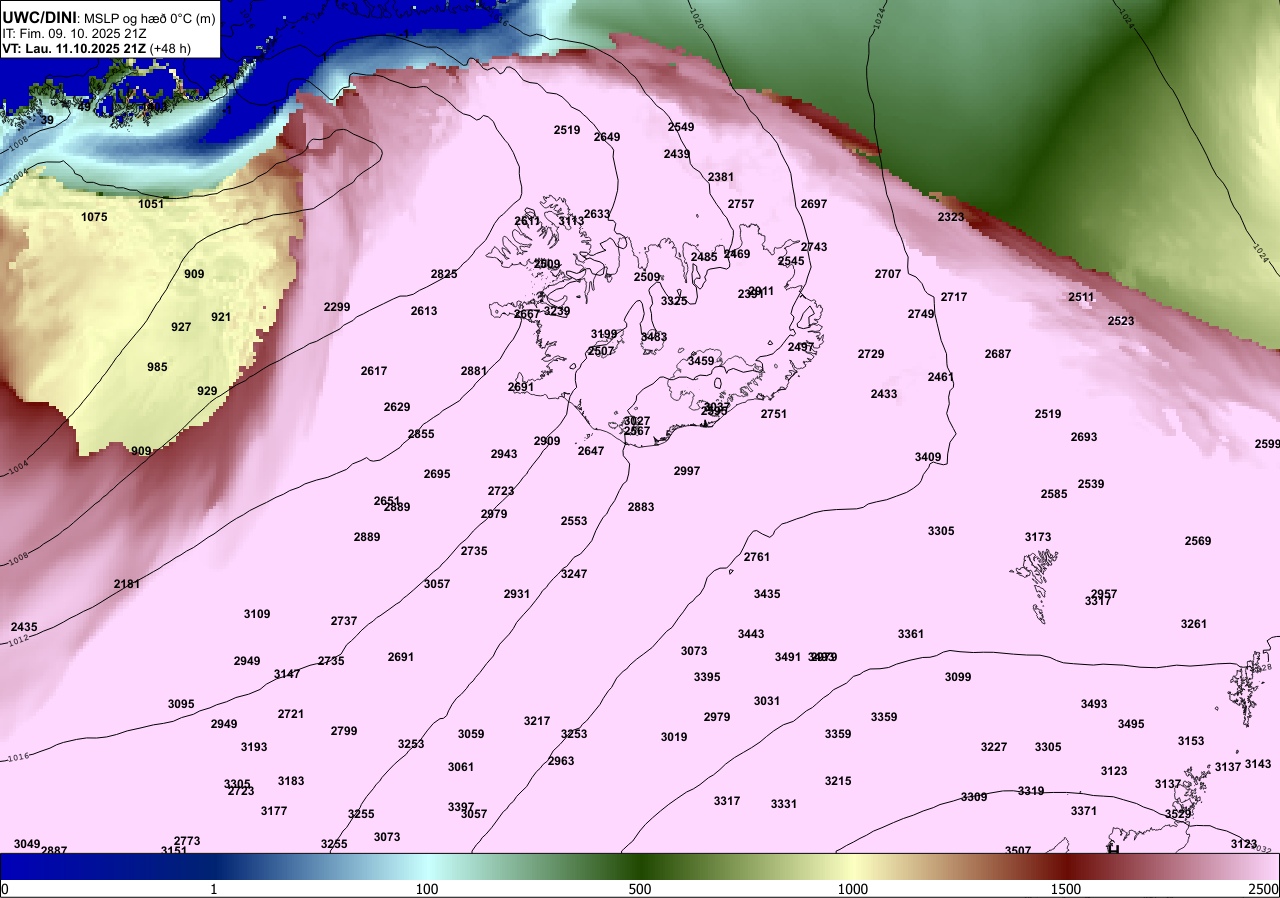Click the height value 2523
1280x898 pixels.
tap(1121, 321)
